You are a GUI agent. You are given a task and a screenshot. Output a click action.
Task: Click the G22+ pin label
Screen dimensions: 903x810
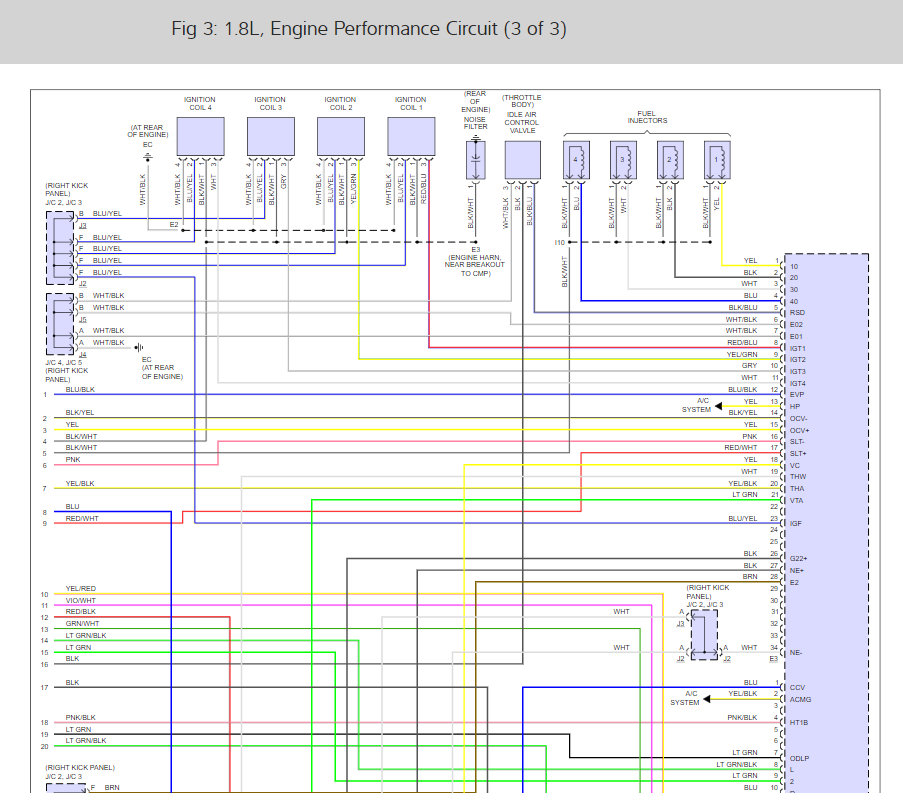click(798, 558)
